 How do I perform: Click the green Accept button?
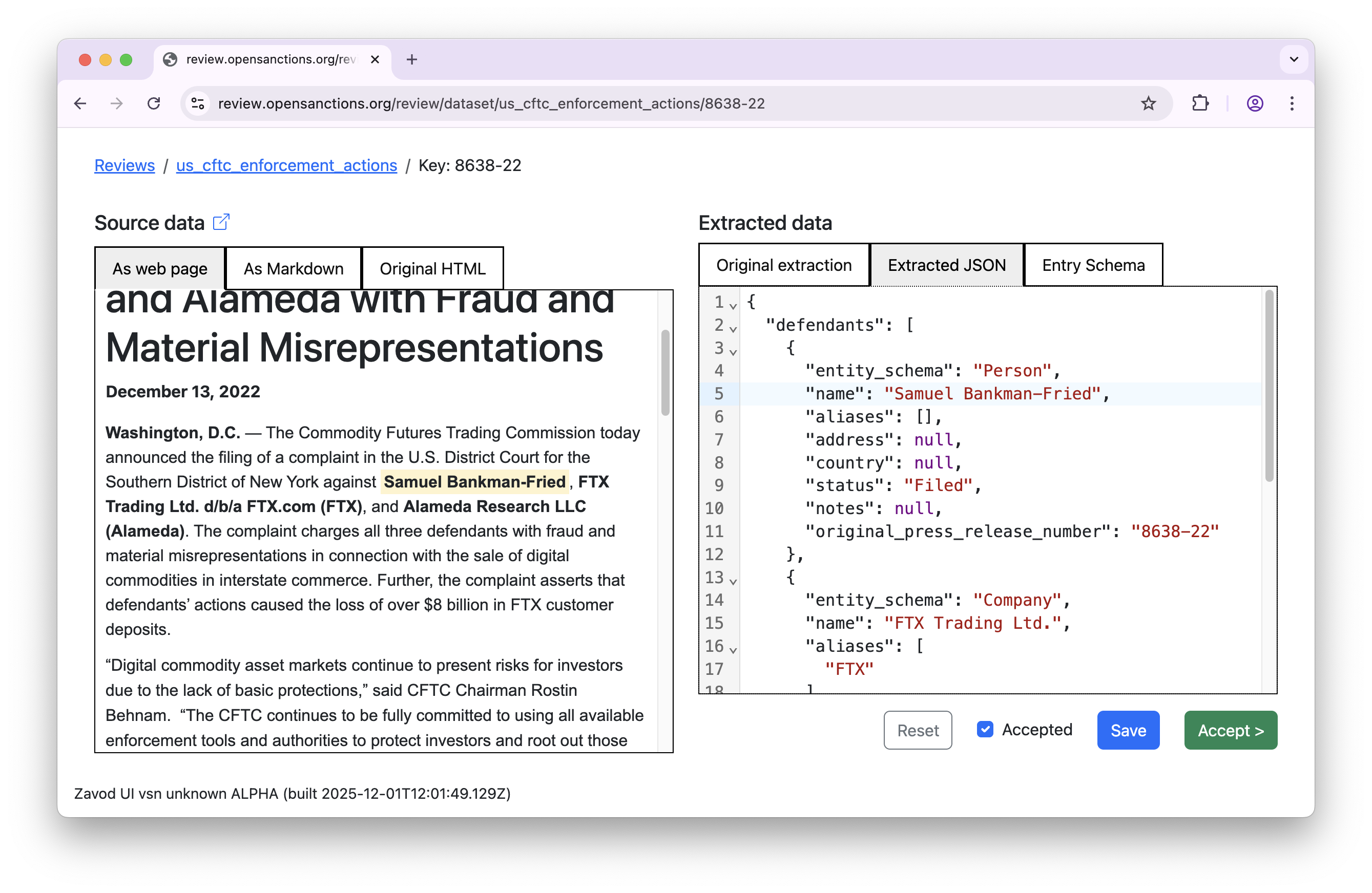[1231, 730]
